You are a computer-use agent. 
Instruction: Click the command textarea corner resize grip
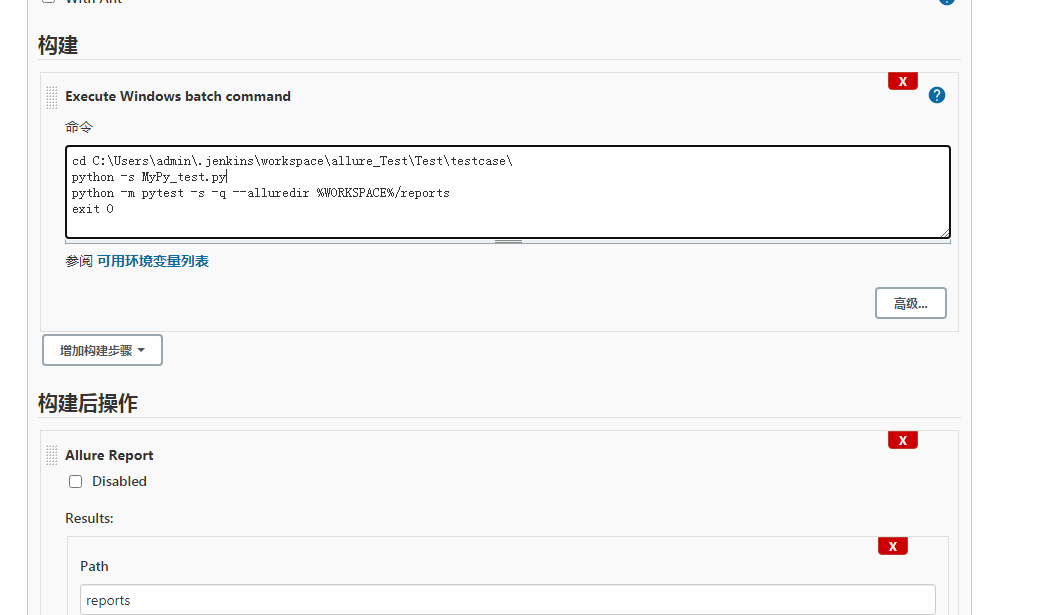[x=945, y=233]
